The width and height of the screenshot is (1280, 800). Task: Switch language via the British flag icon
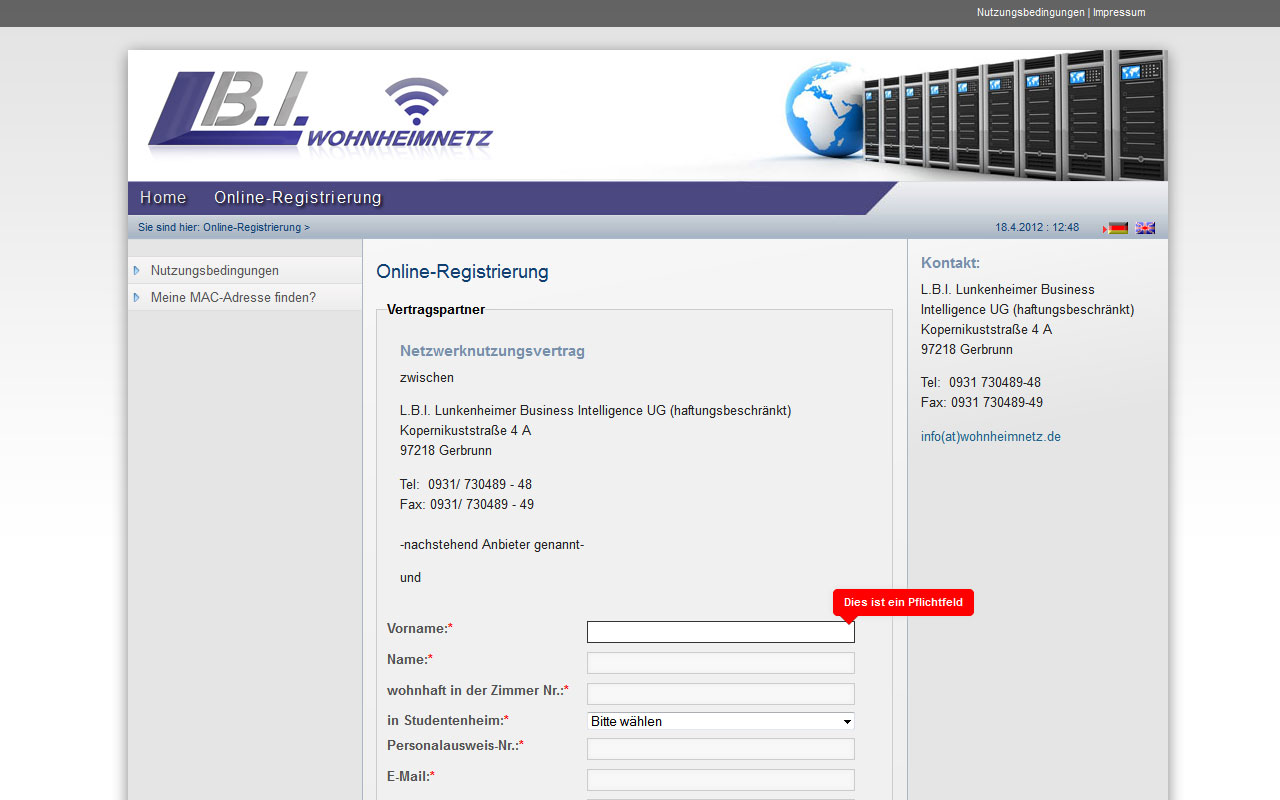pos(1145,228)
